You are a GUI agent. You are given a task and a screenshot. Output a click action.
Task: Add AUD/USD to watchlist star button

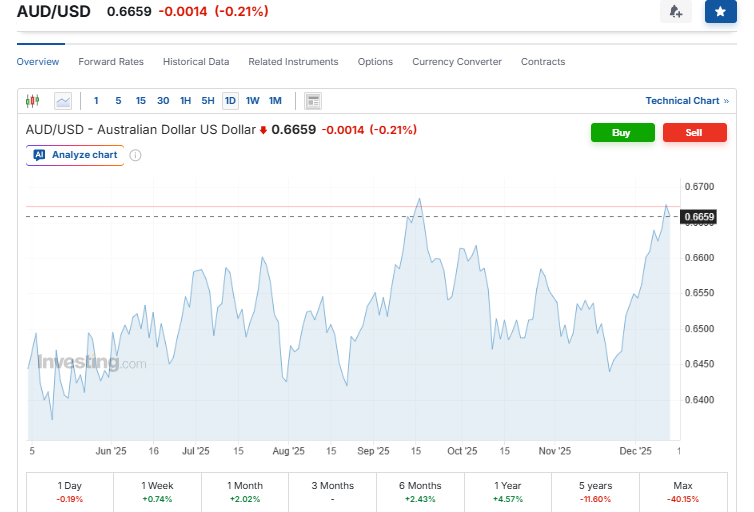[720, 12]
